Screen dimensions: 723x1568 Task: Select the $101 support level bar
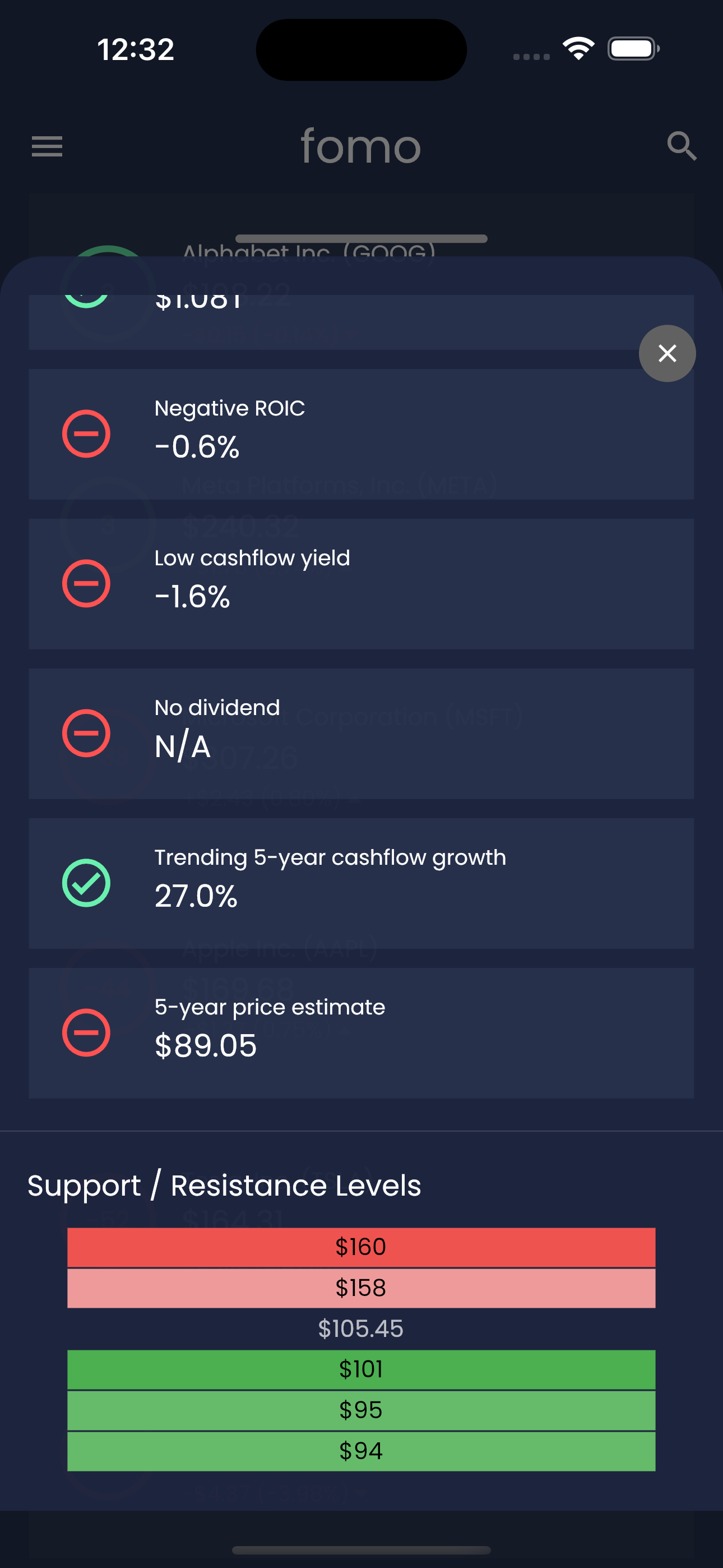tap(361, 1369)
